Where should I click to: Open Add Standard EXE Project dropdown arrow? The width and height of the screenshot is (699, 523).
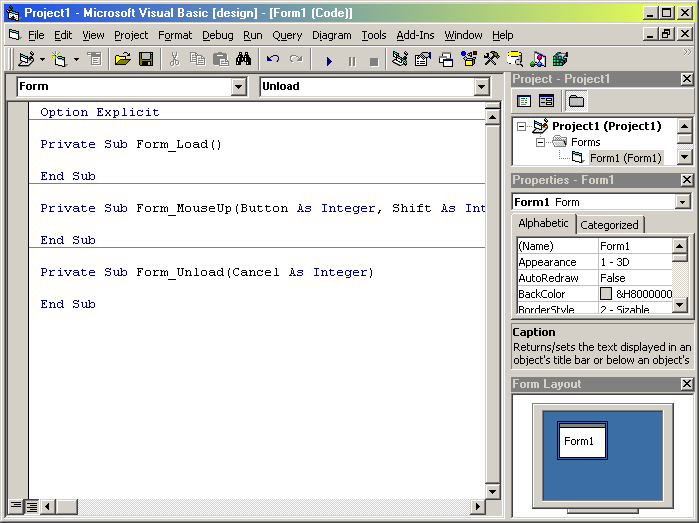(42, 59)
